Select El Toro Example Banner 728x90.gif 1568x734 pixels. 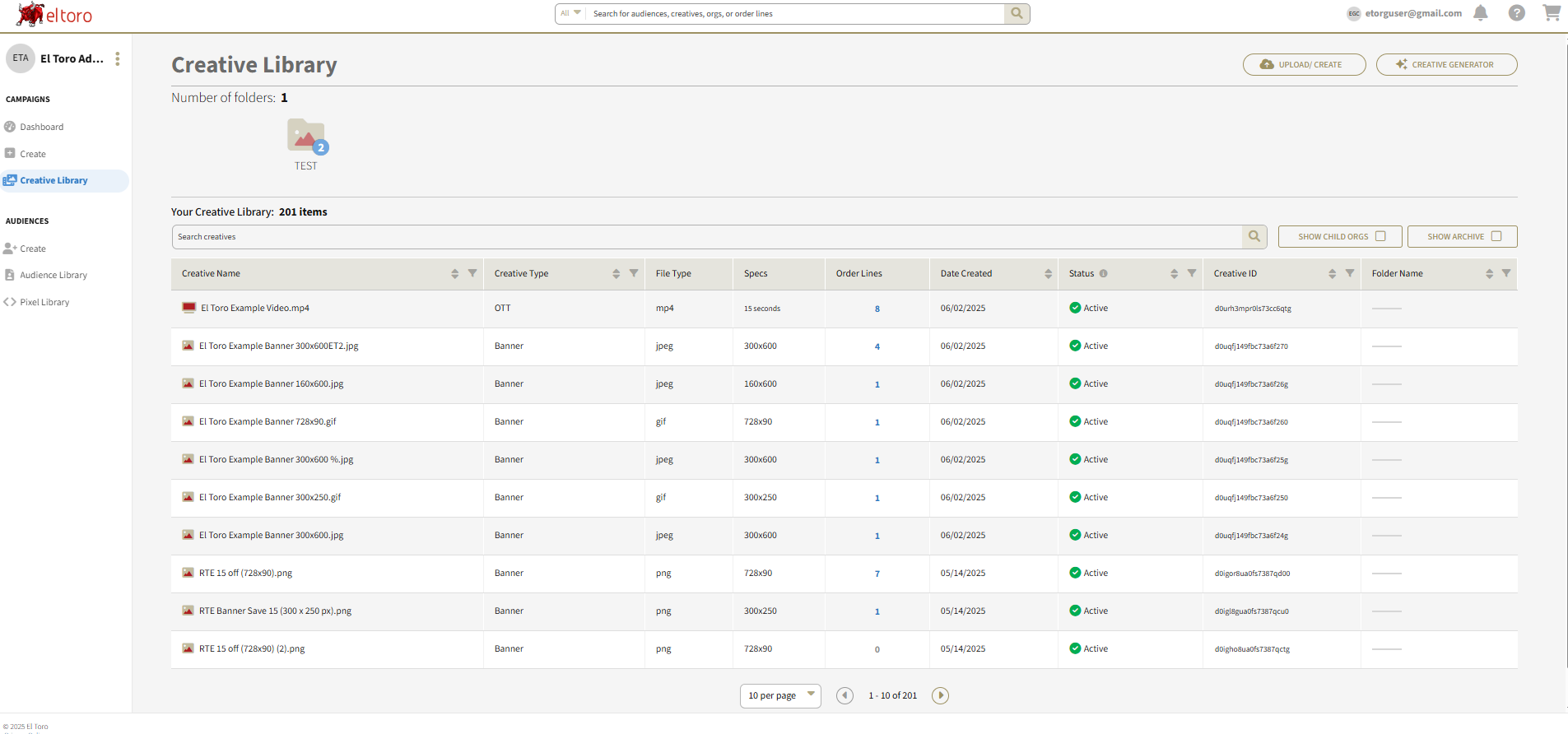pyautogui.click(x=268, y=422)
